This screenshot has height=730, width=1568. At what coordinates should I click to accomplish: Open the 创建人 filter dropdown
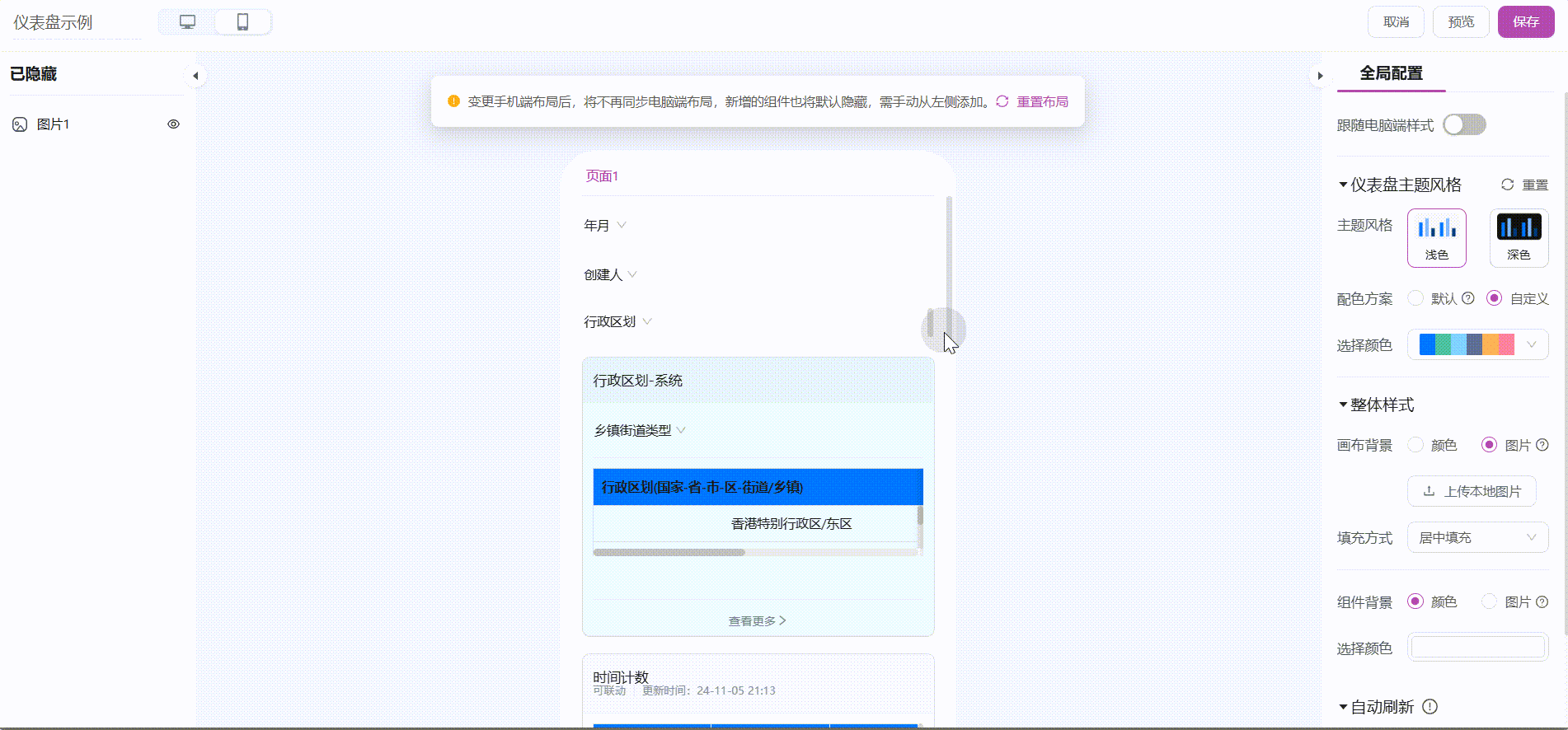point(611,274)
